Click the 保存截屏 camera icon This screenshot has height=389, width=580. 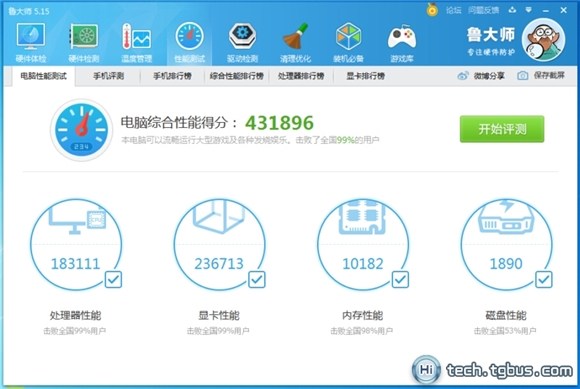522,76
